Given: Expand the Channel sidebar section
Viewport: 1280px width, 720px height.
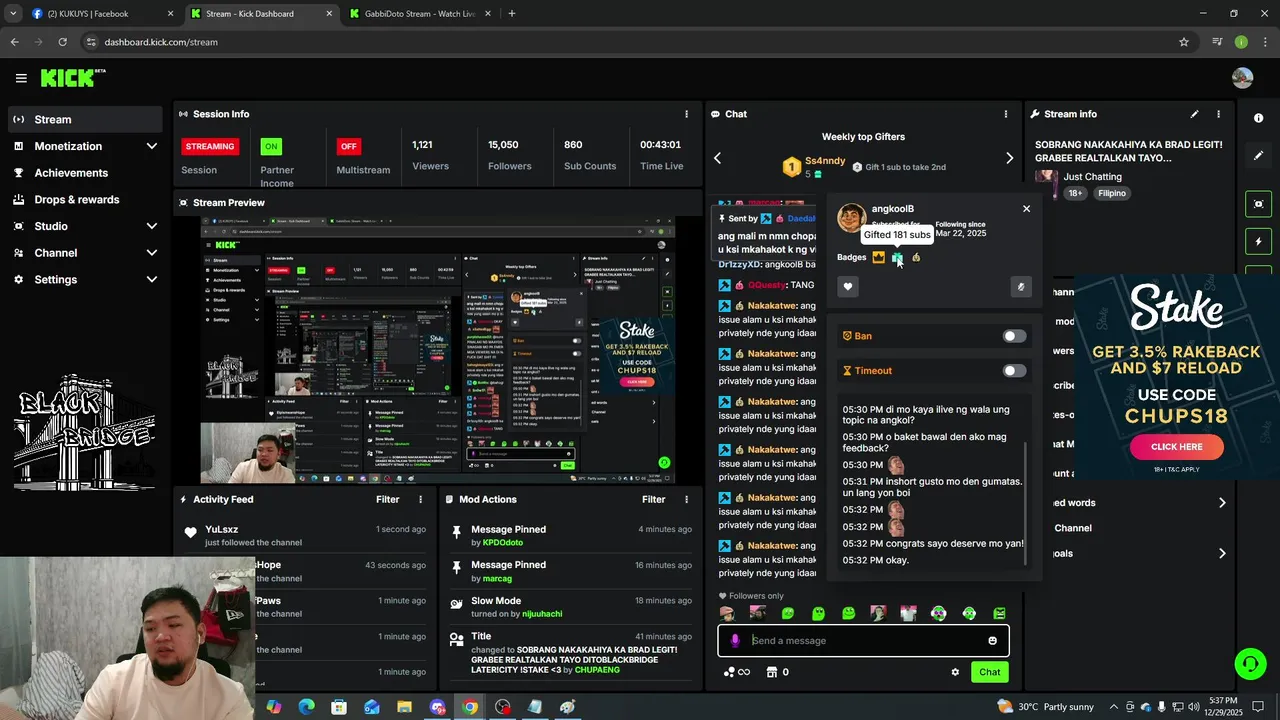Looking at the screenshot, I should click(152, 253).
